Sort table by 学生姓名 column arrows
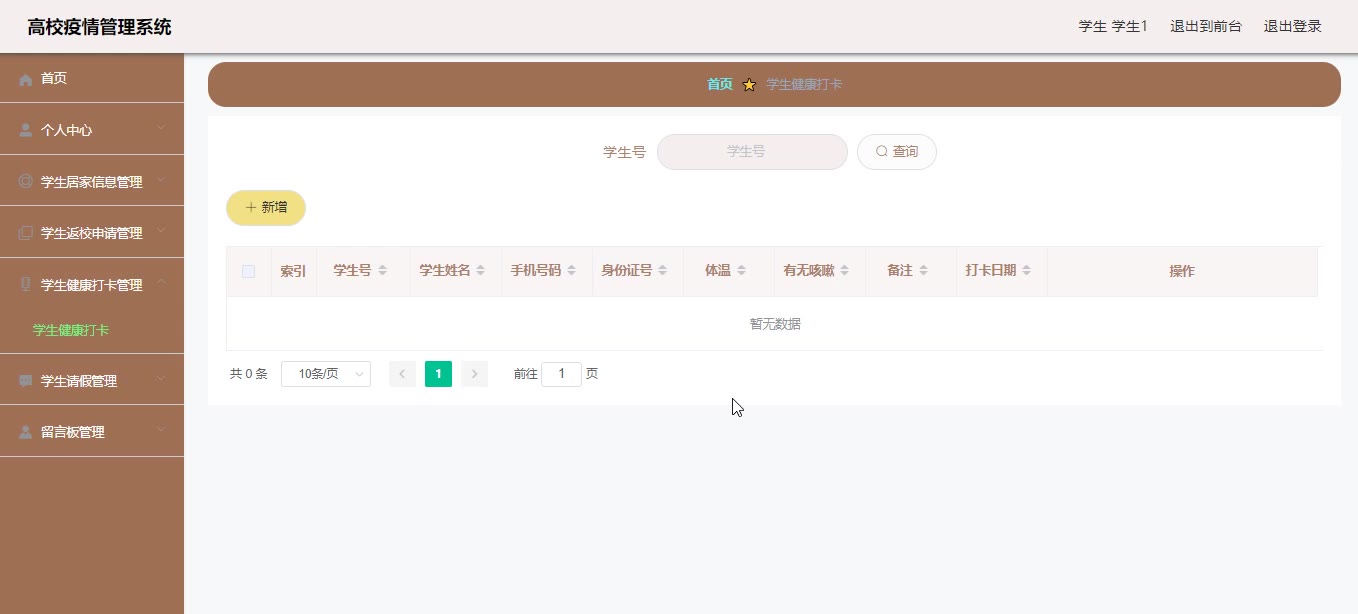The image size is (1358, 614). point(480,271)
